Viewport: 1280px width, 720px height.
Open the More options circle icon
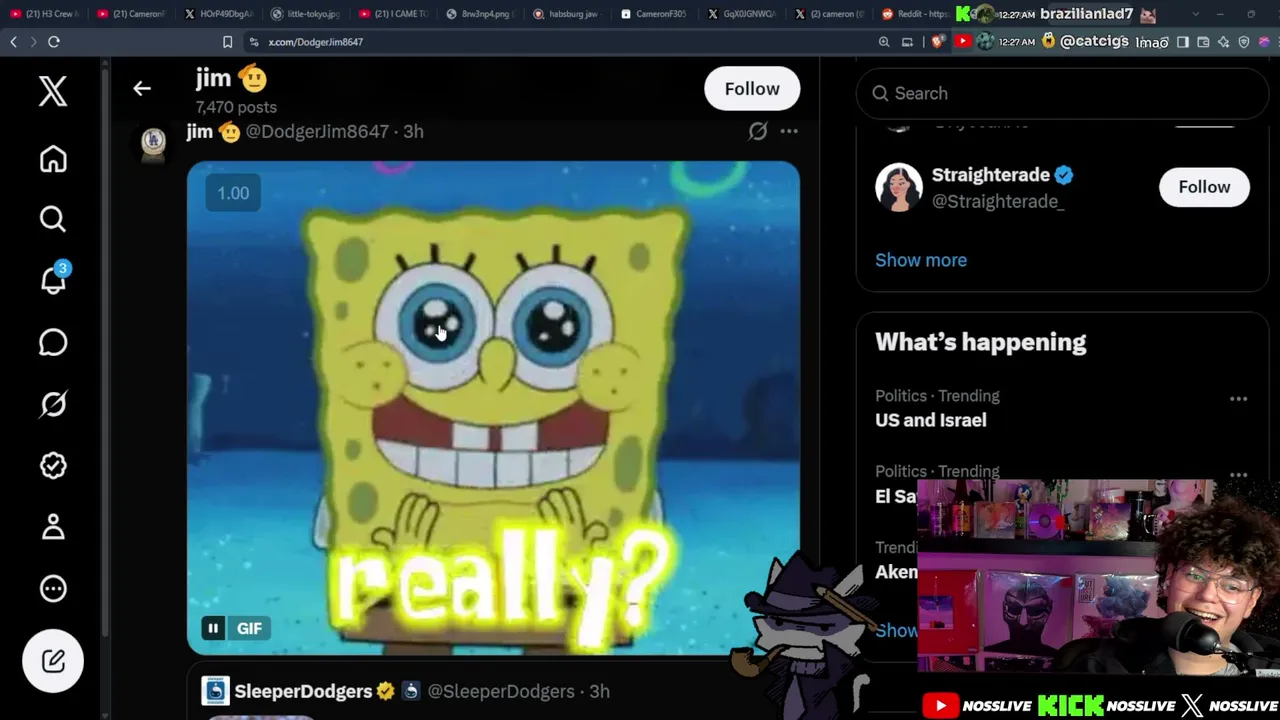pyautogui.click(x=53, y=589)
